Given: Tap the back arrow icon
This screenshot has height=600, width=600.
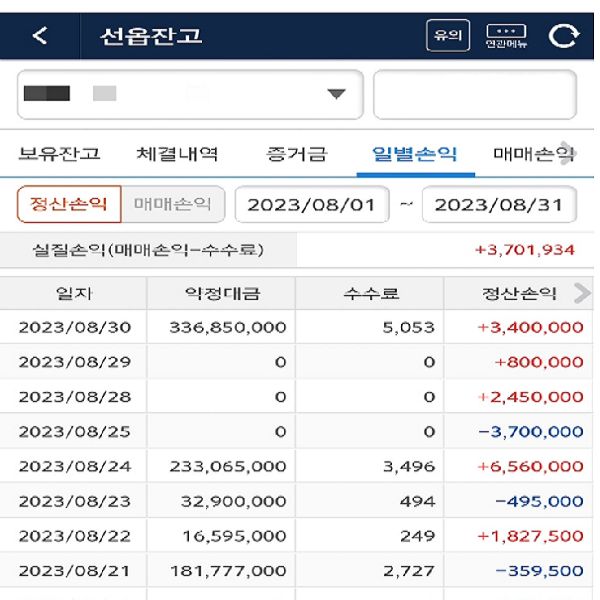Looking at the screenshot, I should (x=40, y=36).
